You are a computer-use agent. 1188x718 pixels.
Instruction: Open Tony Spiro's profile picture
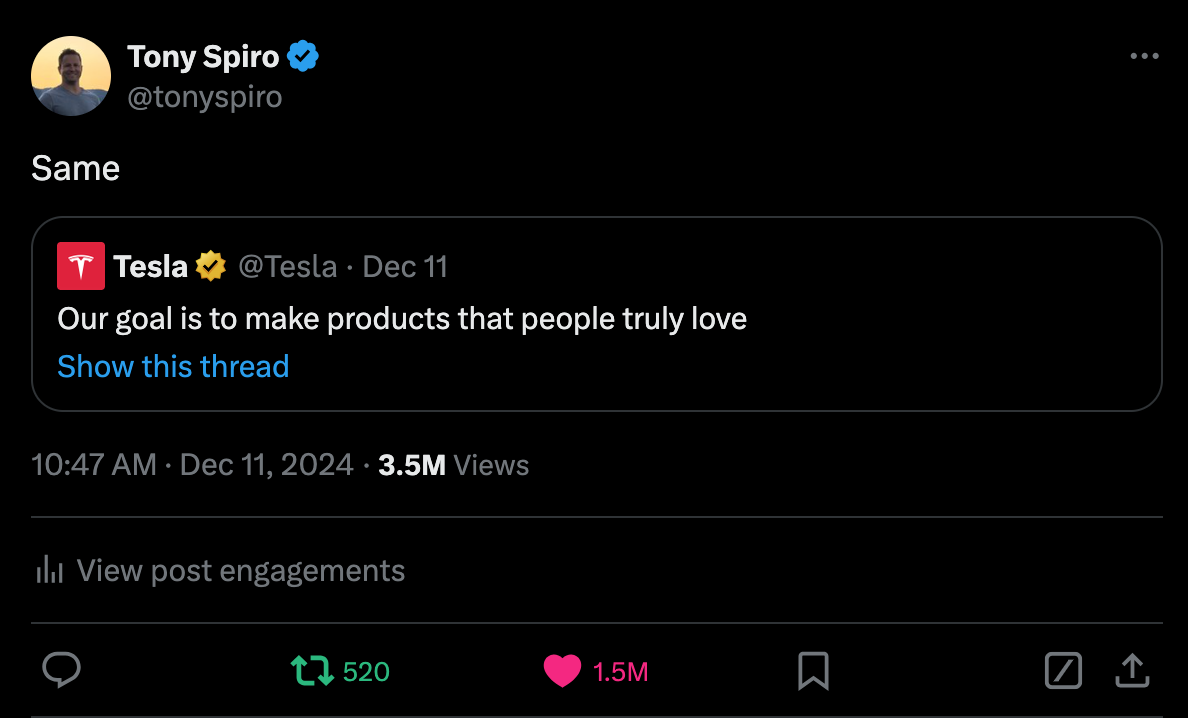[x=71, y=76]
